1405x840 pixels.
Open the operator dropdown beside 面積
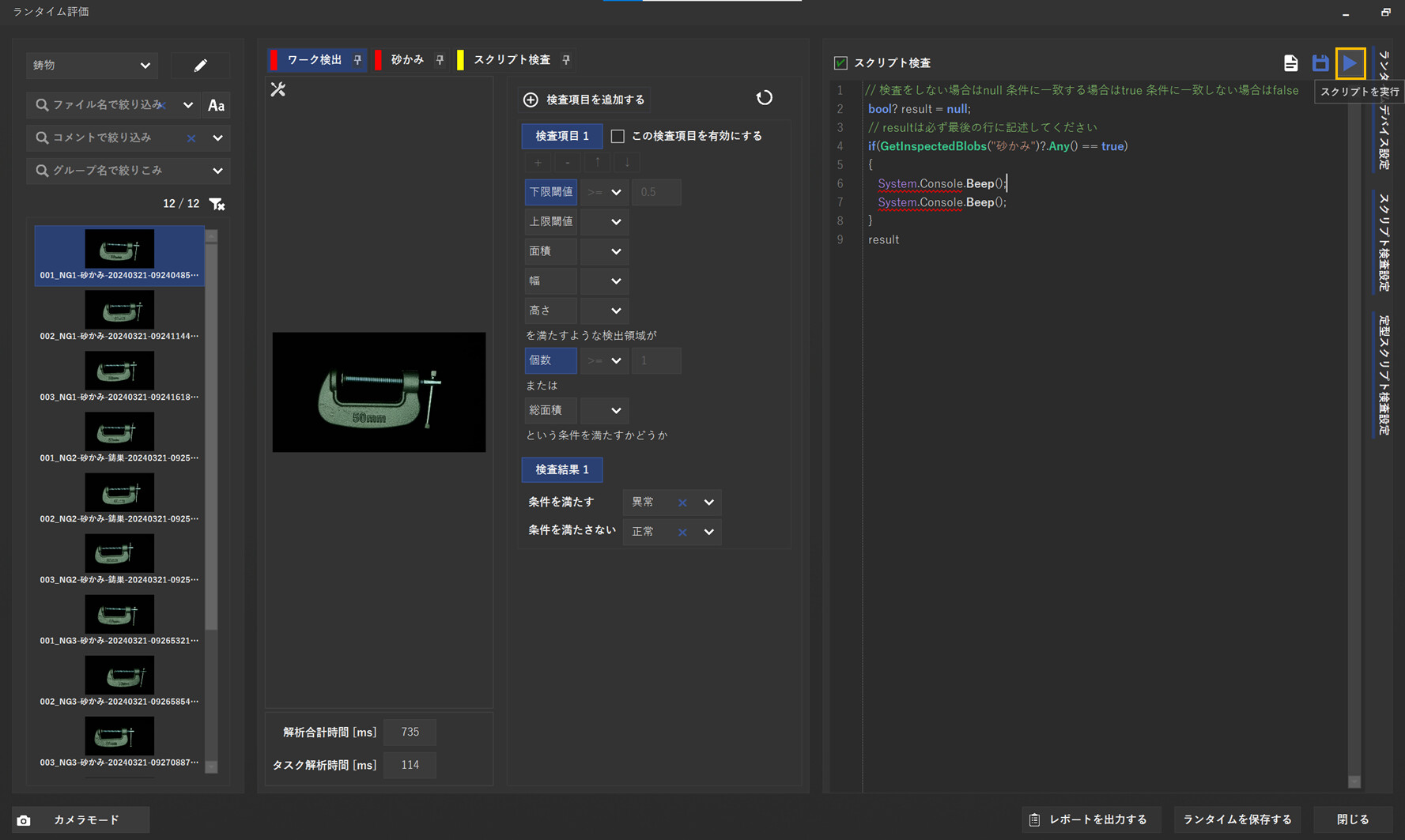coord(604,251)
